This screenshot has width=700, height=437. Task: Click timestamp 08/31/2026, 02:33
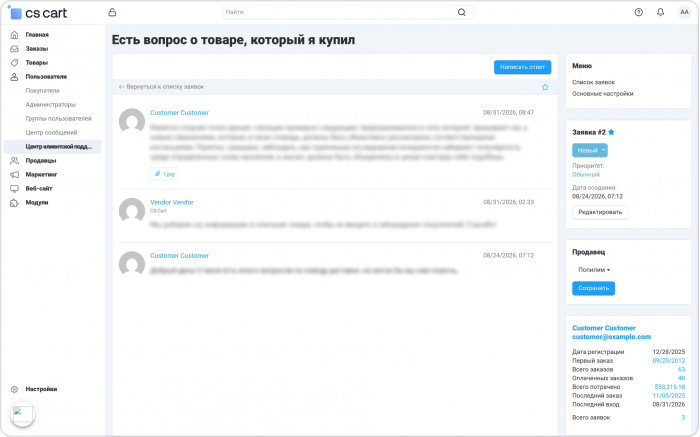(x=508, y=202)
